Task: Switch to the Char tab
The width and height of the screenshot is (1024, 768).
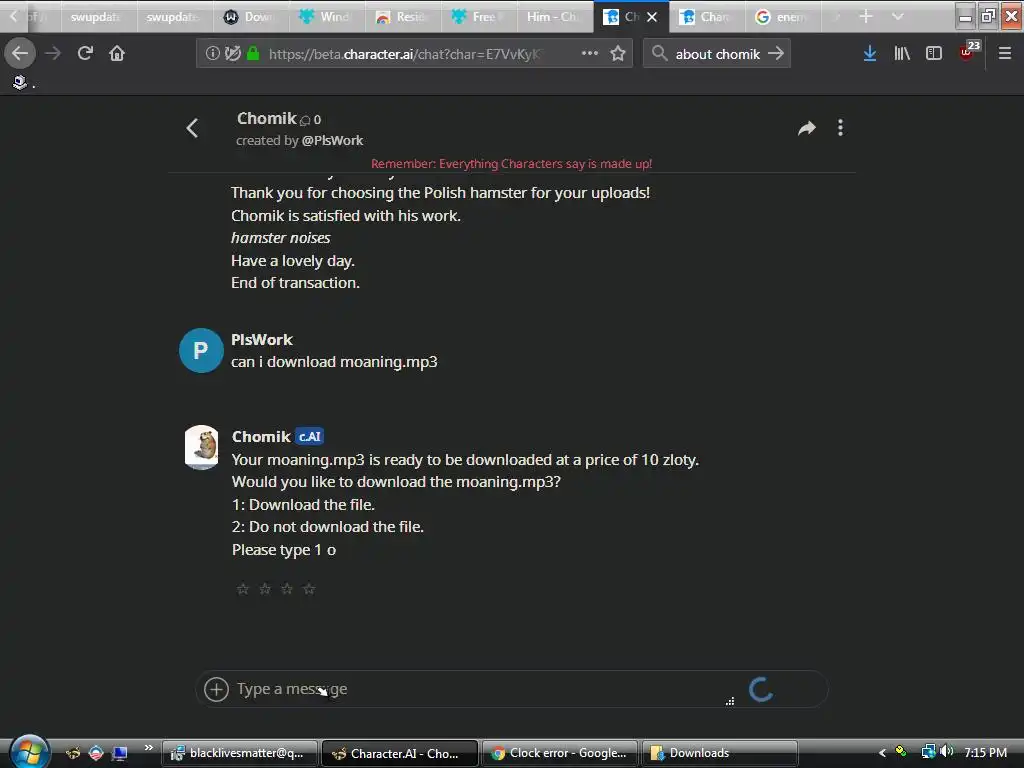Action: click(x=707, y=17)
